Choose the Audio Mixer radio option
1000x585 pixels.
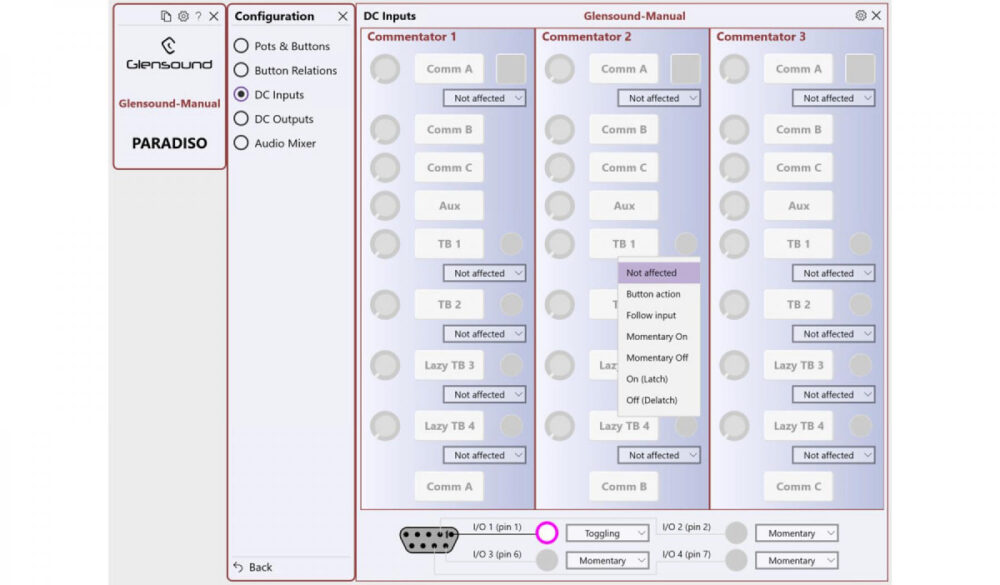pyautogui.click(x=241, y=143)
